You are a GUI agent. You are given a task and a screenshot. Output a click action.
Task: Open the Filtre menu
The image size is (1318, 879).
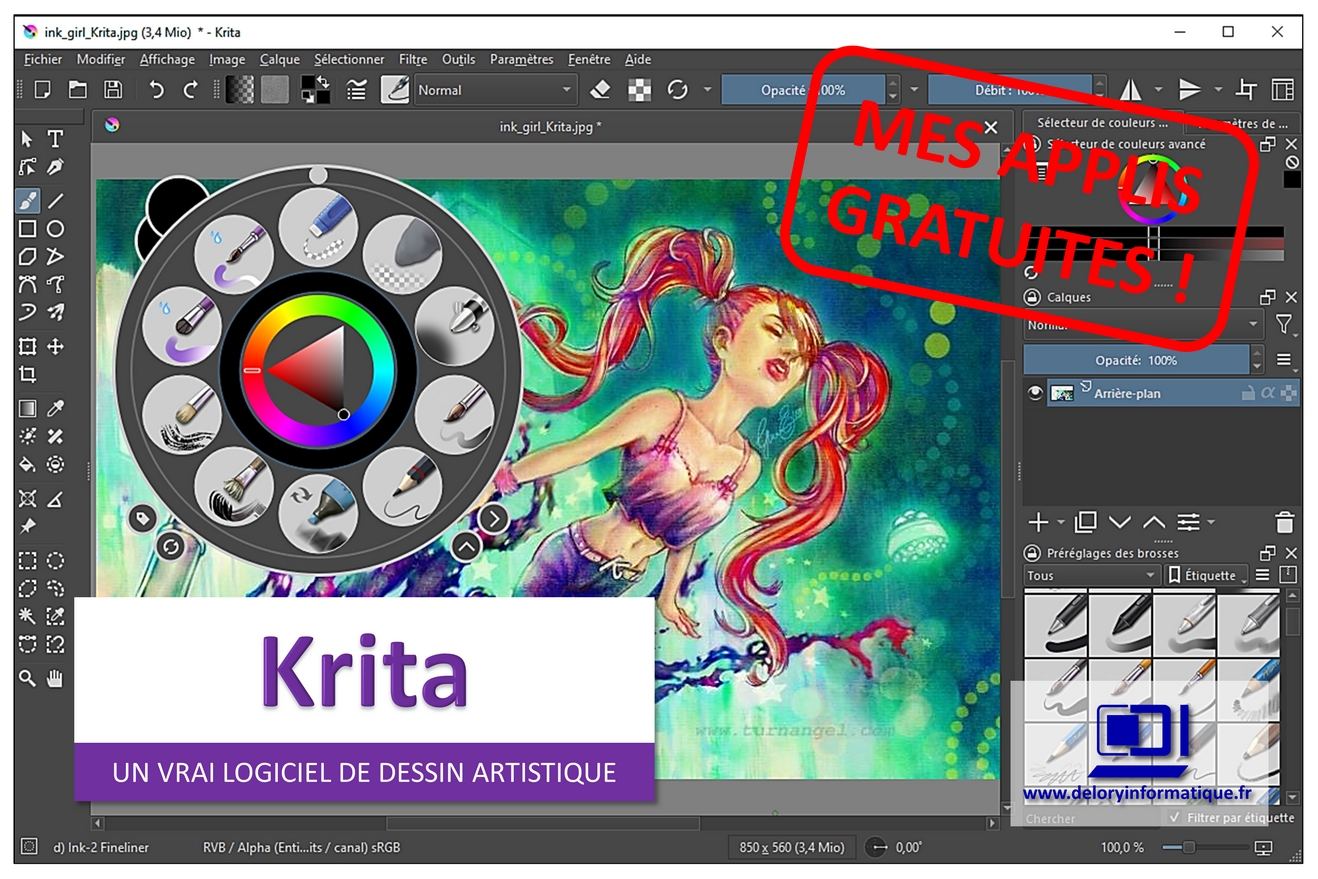tap(412, 59)
